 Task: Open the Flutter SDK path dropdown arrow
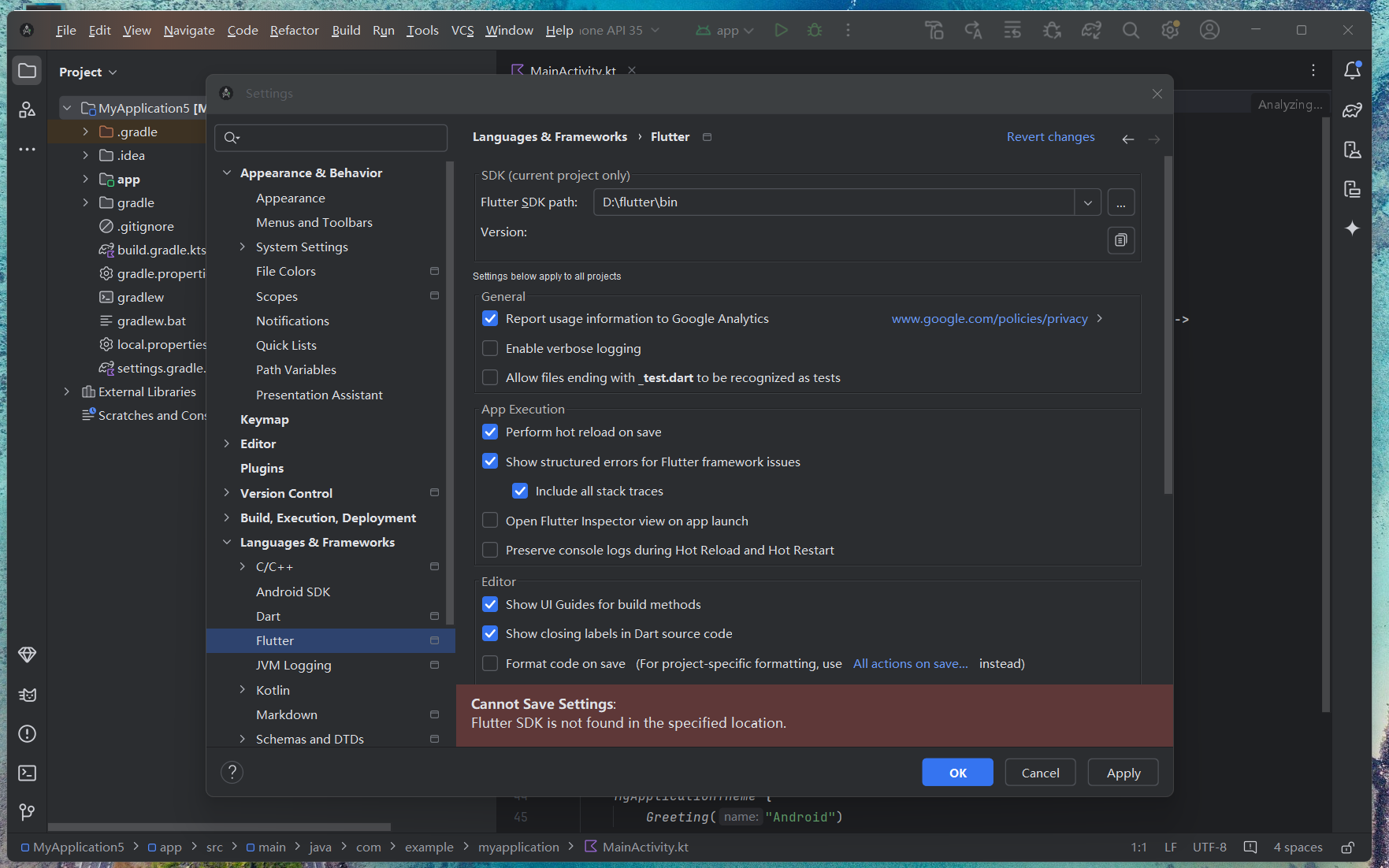pyautogui.click(x=1087, y=202)
